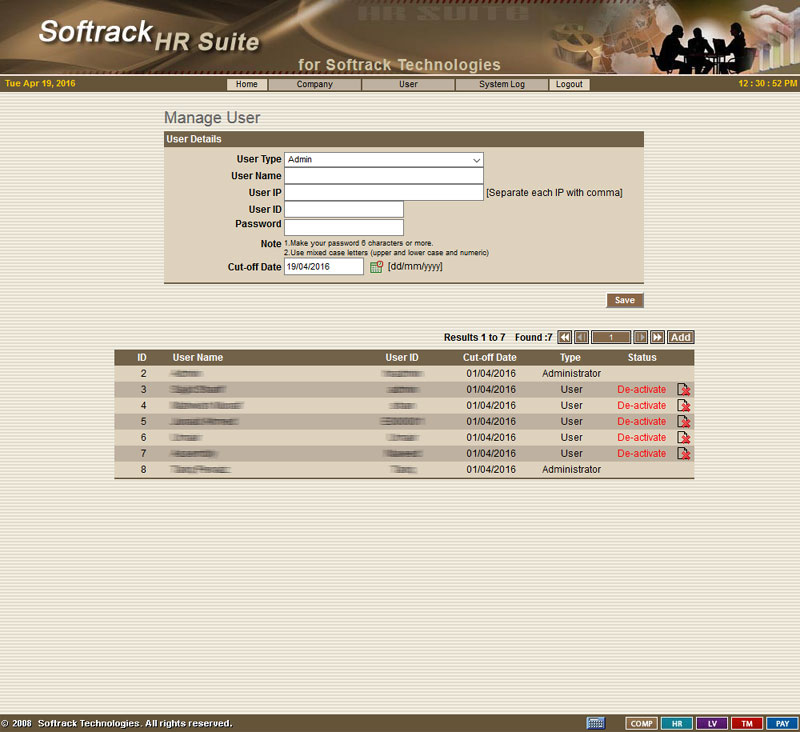Click the Add button above table
Image resolution: width=800 pixels, height=732 pixels.
click(x=681, y=338)
